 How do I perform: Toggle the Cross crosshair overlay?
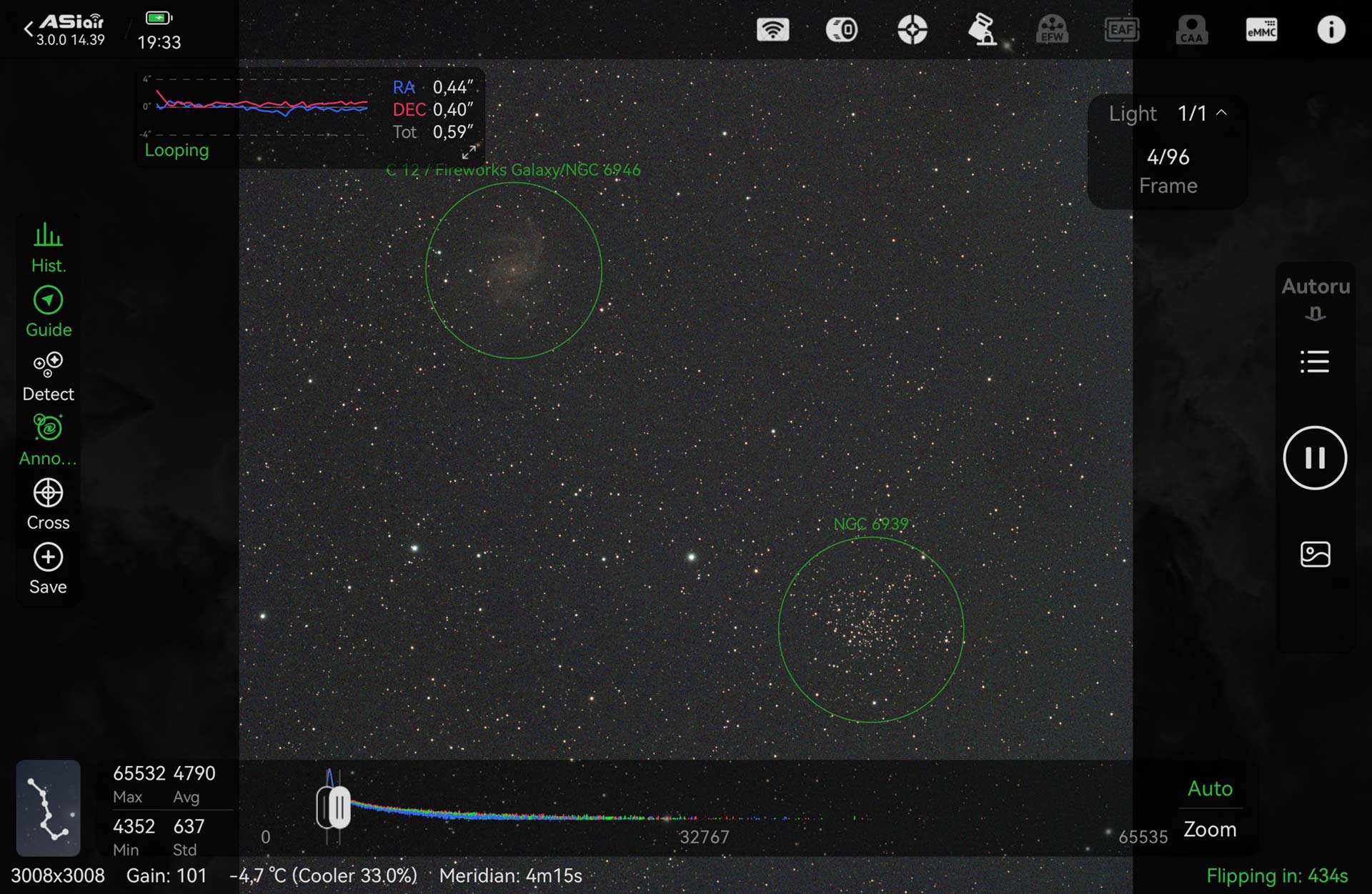(x=48, y=505)
